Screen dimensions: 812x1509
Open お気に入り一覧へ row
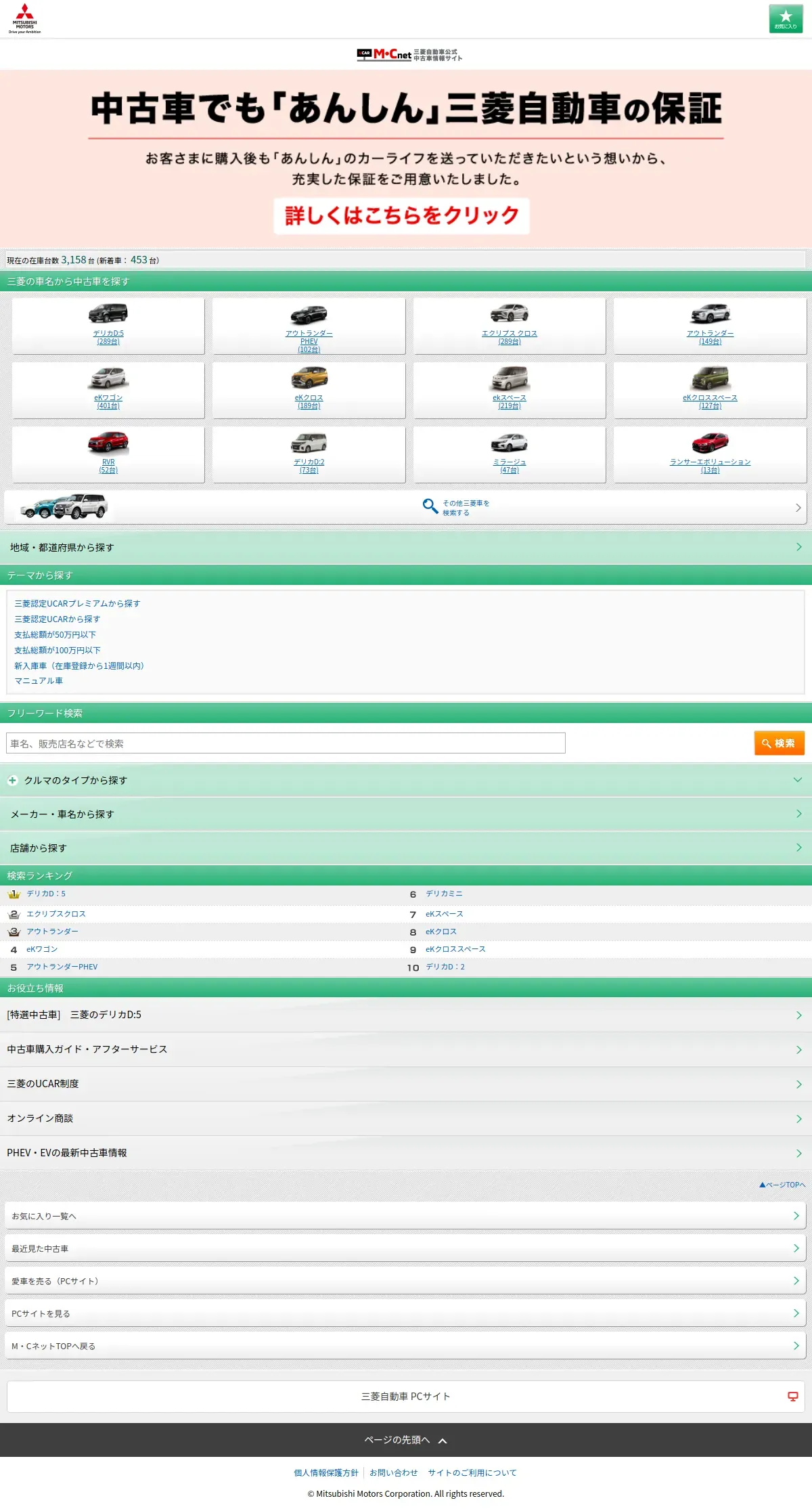pos(405,1216)
